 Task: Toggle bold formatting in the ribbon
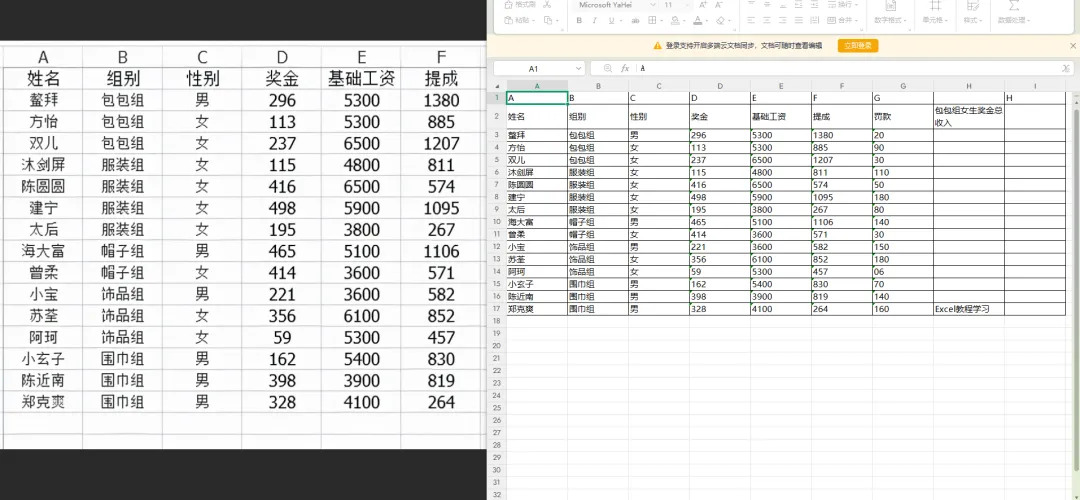point(579,20)
